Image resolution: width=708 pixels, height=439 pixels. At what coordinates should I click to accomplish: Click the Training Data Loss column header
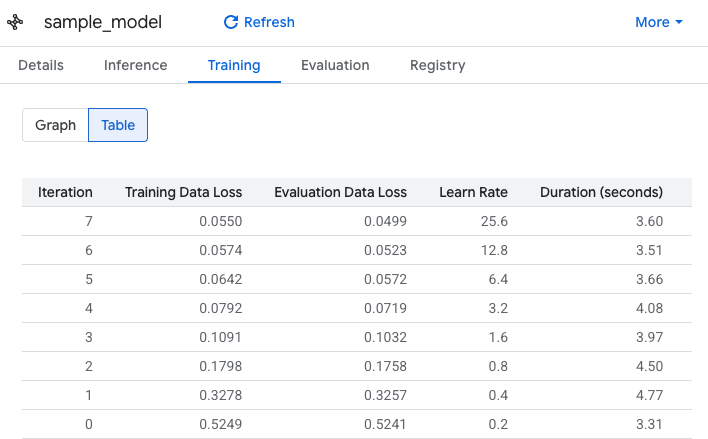(x=183, y=192)
